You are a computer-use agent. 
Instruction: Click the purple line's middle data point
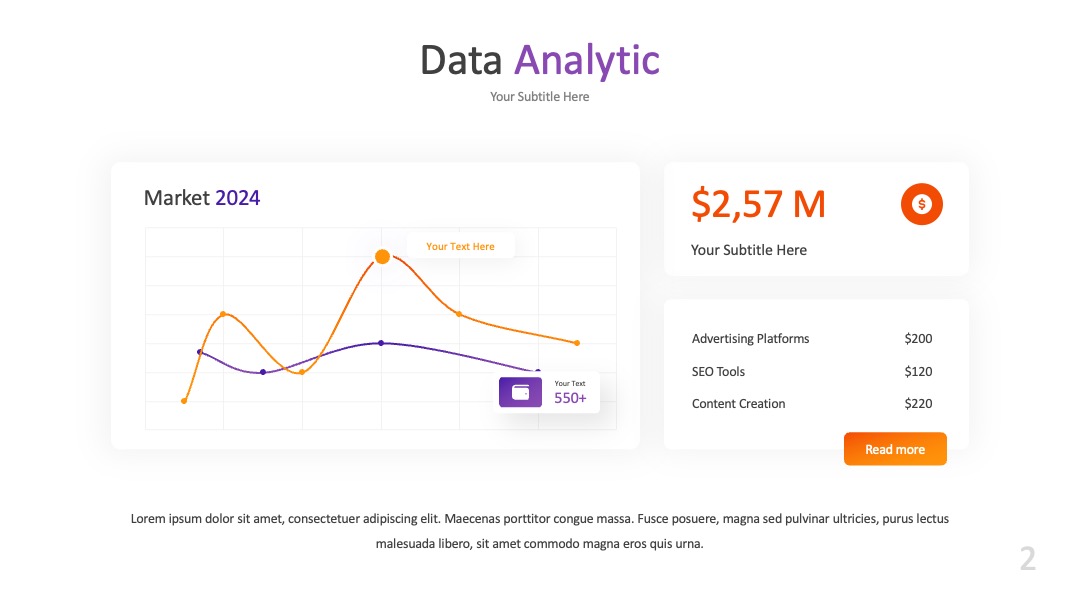click(x=381, y=343)
